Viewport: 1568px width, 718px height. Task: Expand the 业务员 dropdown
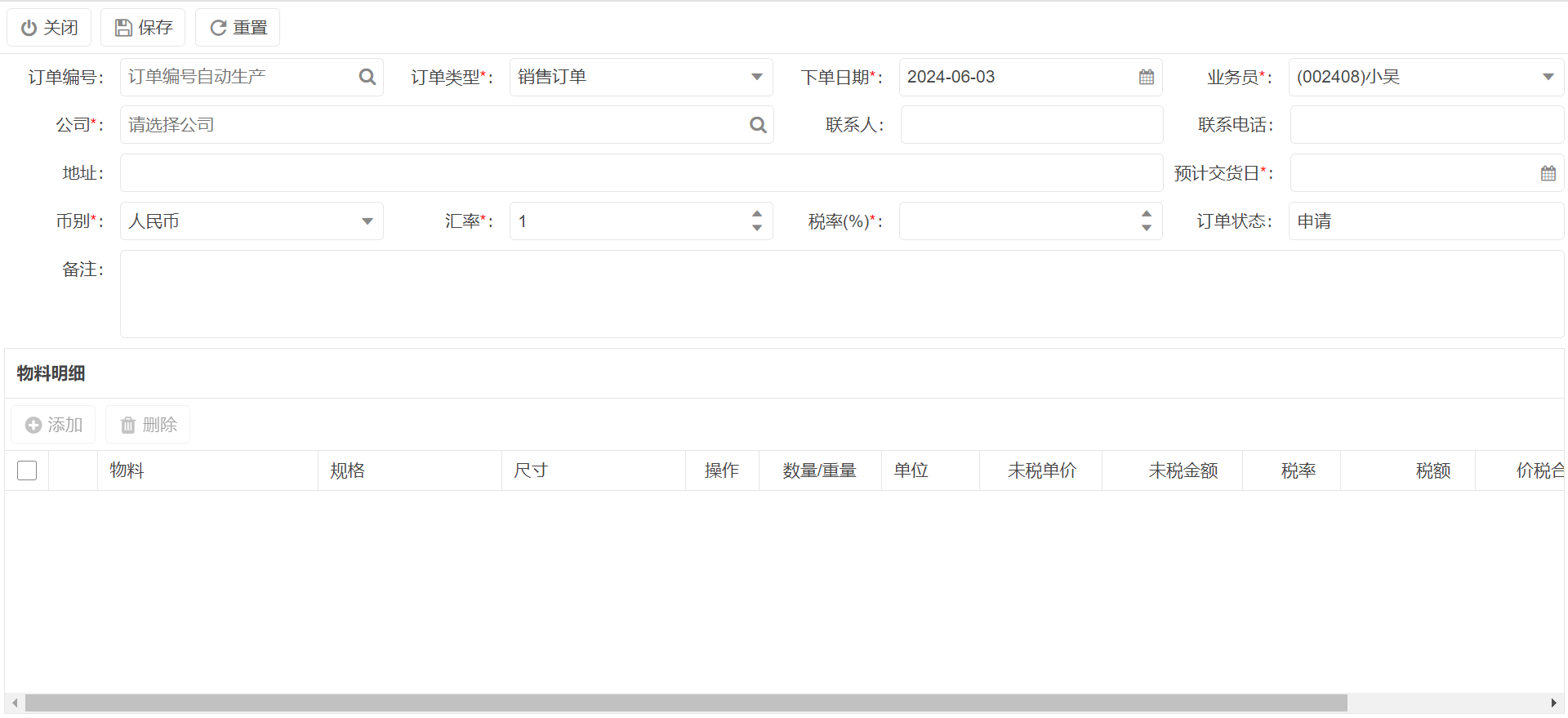(x=1548, y=77)
